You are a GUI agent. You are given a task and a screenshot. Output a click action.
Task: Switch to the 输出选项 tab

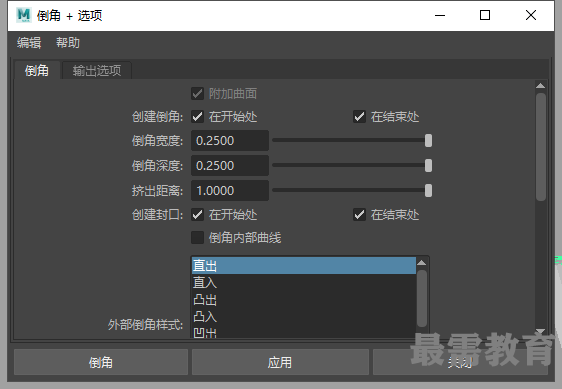click(97, 70)
